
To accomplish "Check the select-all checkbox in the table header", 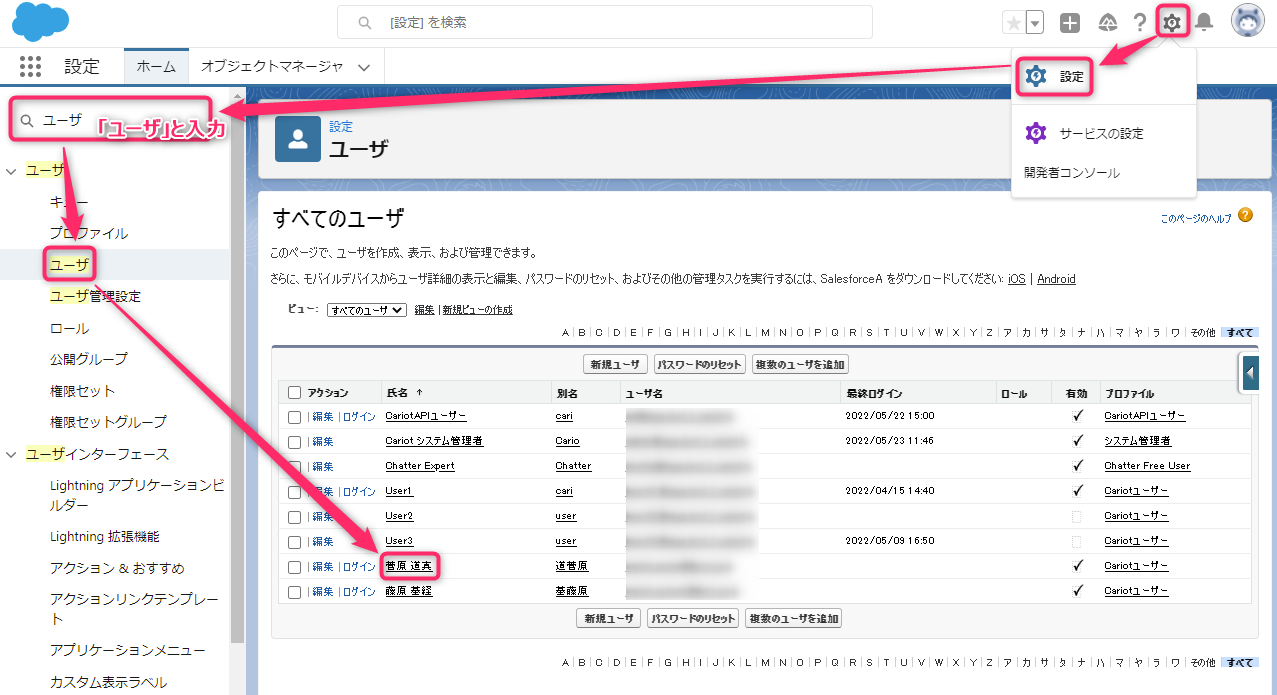I will [294, 393].
